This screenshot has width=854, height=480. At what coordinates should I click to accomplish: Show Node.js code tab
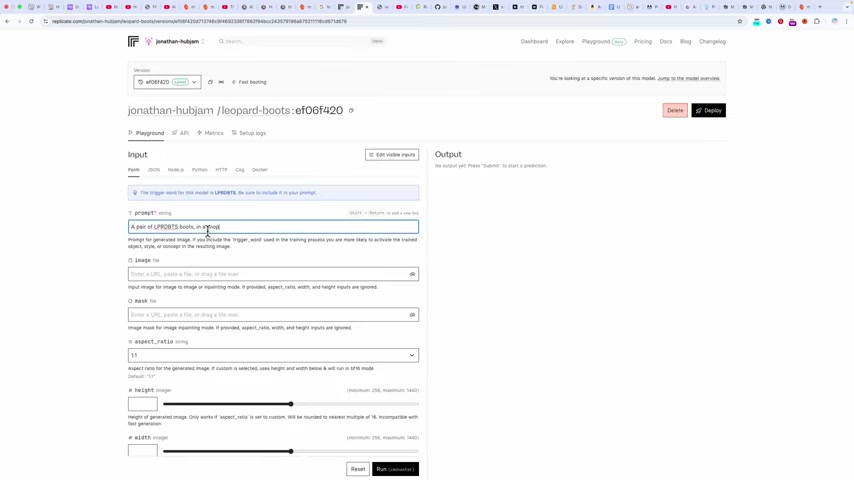[176, 170]
